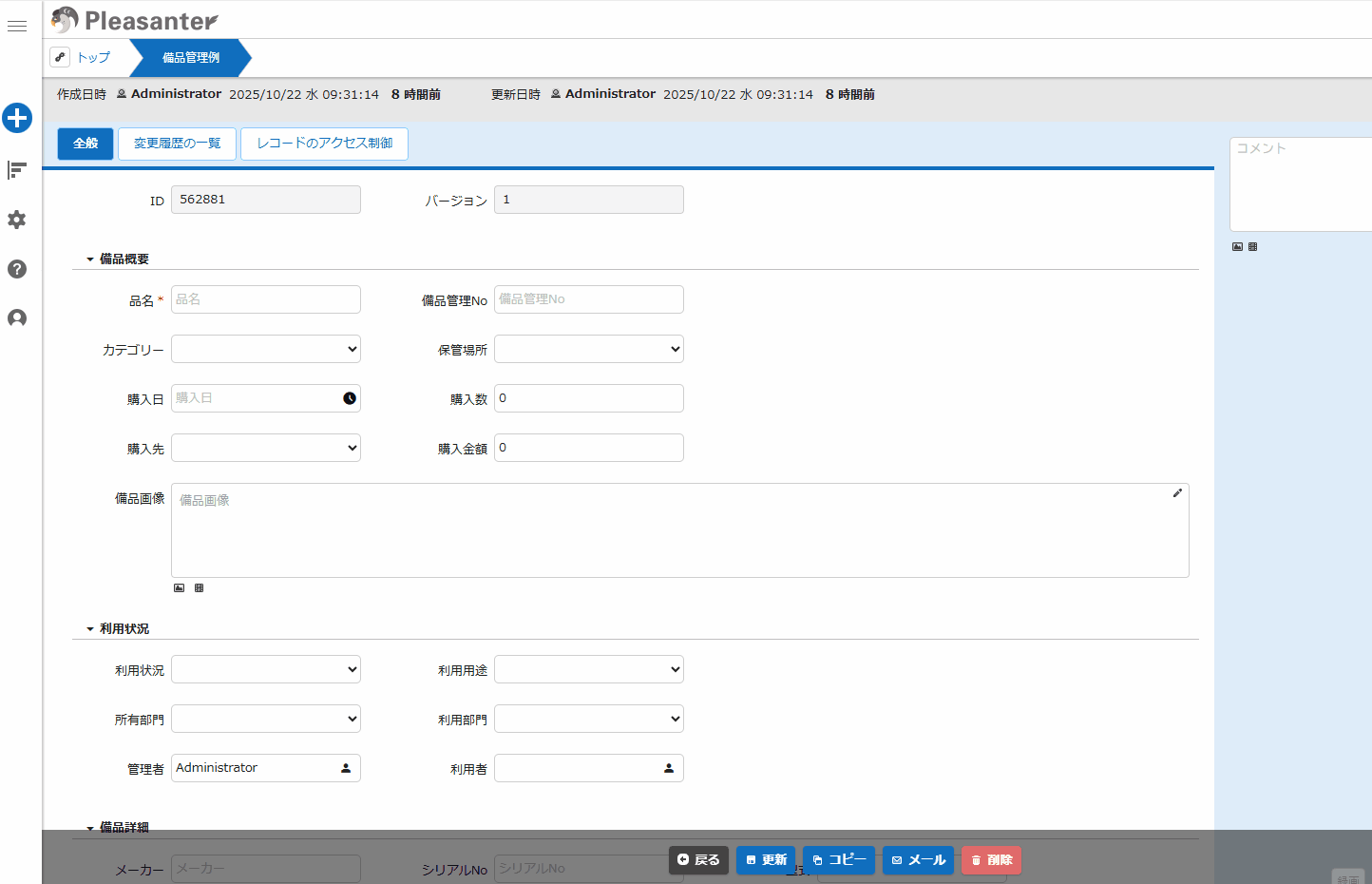Open the 保管場所 dropdown
1372x884 pixels.
589,349
